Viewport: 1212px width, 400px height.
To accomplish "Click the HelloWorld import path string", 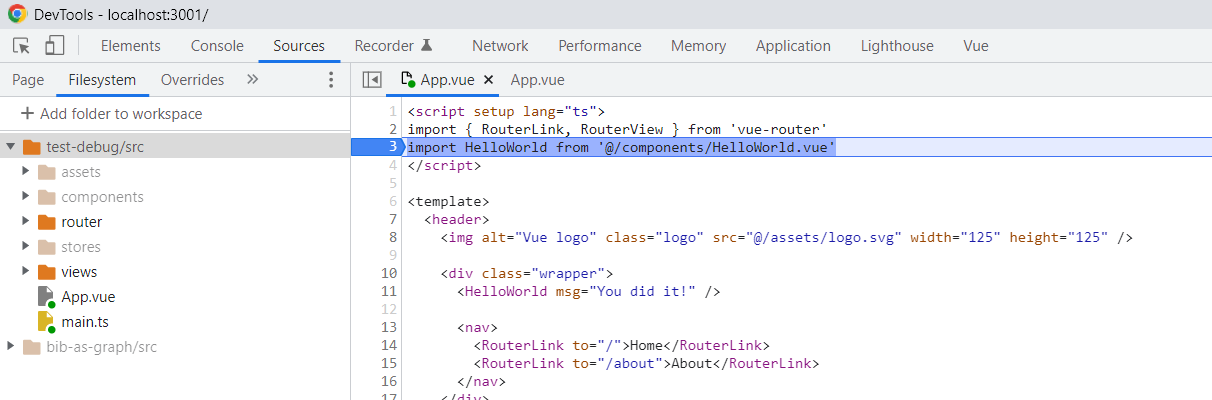I will coord(716,147).
